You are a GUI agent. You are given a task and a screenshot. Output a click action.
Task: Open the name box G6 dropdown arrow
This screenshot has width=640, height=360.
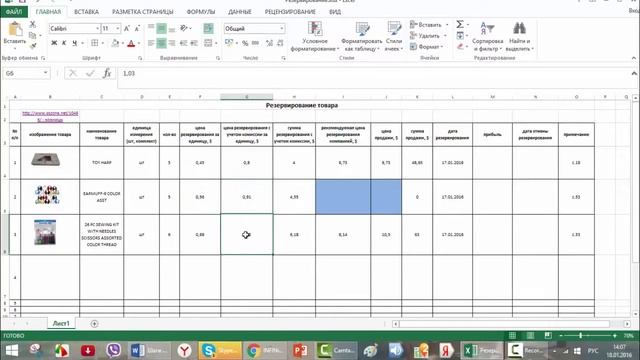click(x=45, y=73)
